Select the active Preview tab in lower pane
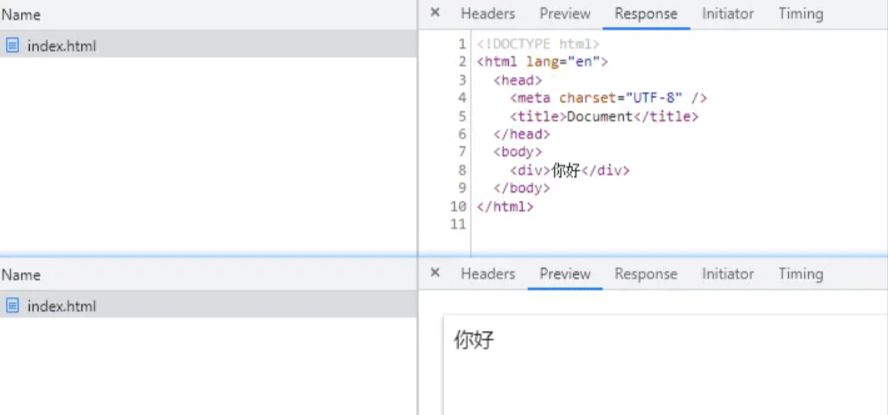The width and height of the screenshot is (888, 415). coord(565,274)
